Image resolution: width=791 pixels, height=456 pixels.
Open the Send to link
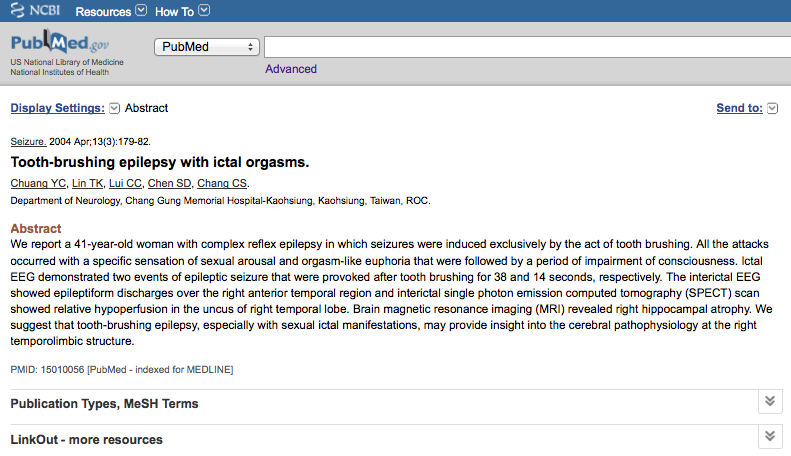740,108
